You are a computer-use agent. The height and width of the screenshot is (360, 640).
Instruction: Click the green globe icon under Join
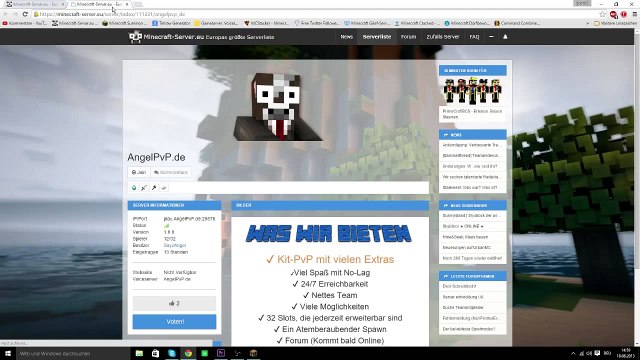click(134, 188)
